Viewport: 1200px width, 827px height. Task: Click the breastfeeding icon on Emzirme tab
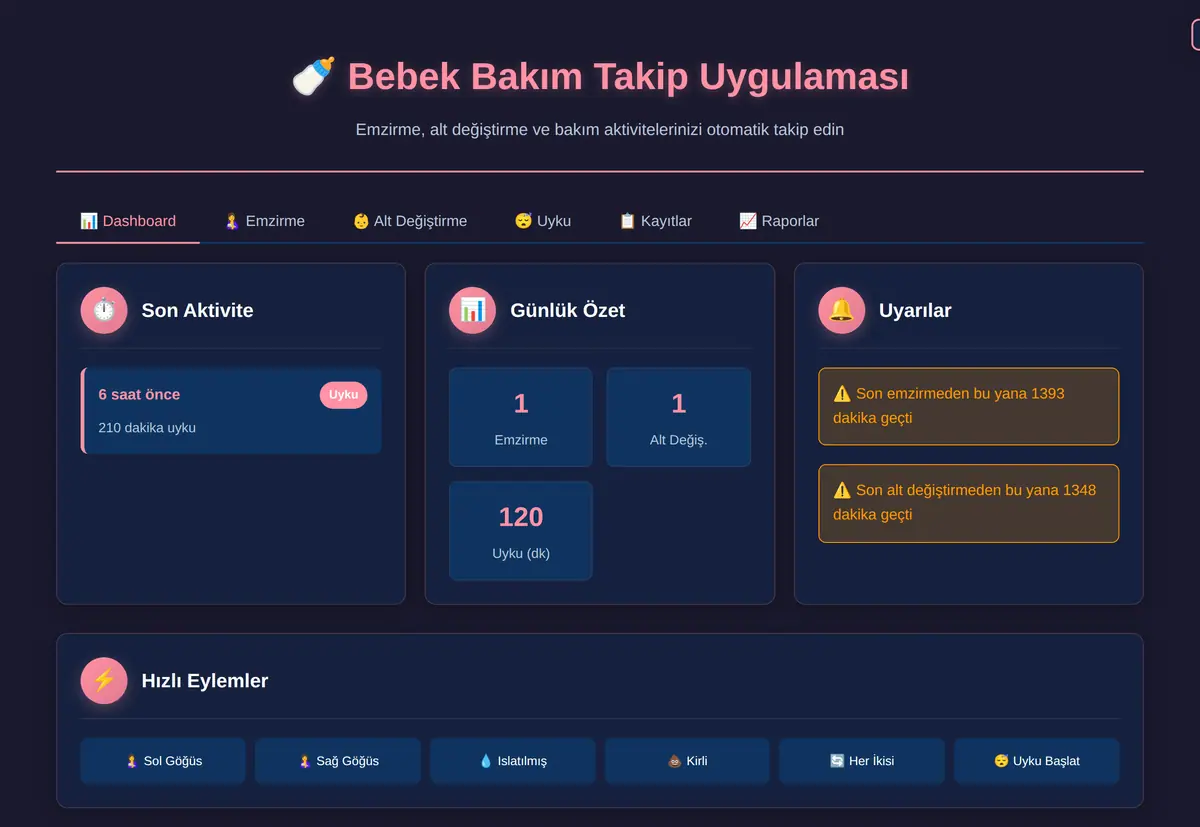click(231, 221)
